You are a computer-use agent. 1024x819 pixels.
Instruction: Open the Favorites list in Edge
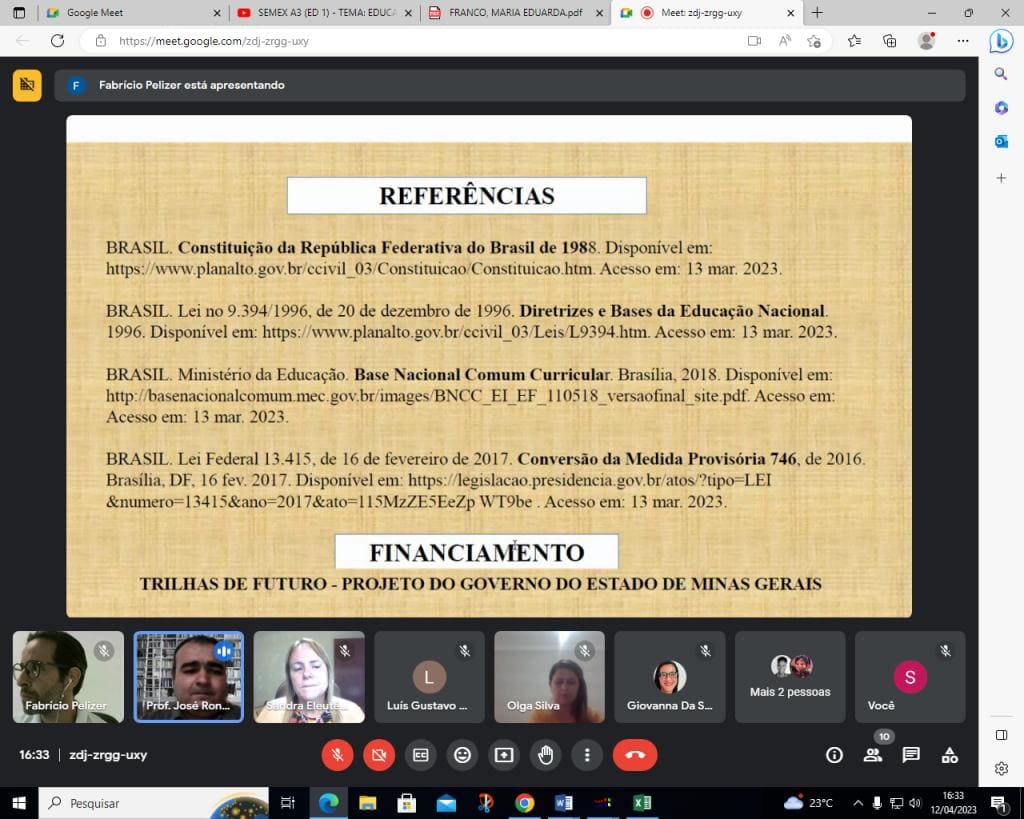pyautogui.click(x=854, y=41)
